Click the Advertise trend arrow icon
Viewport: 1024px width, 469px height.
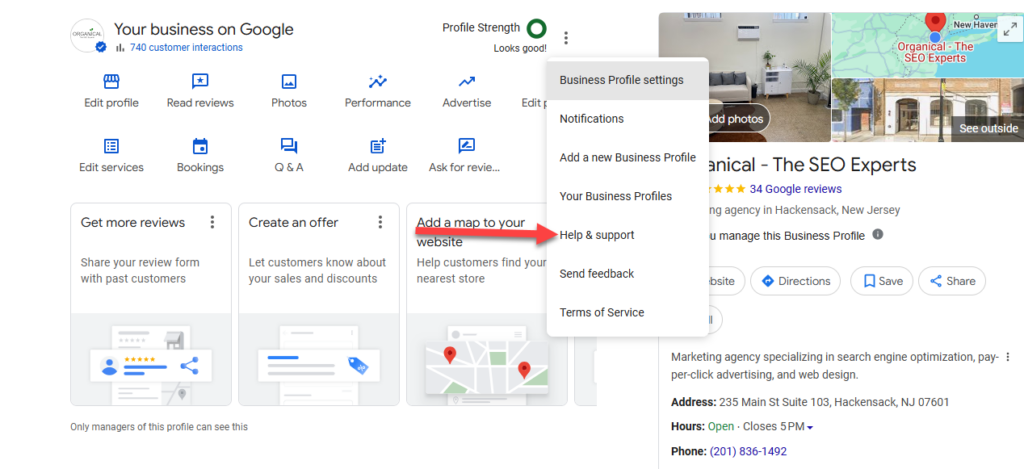click(466, 82)
